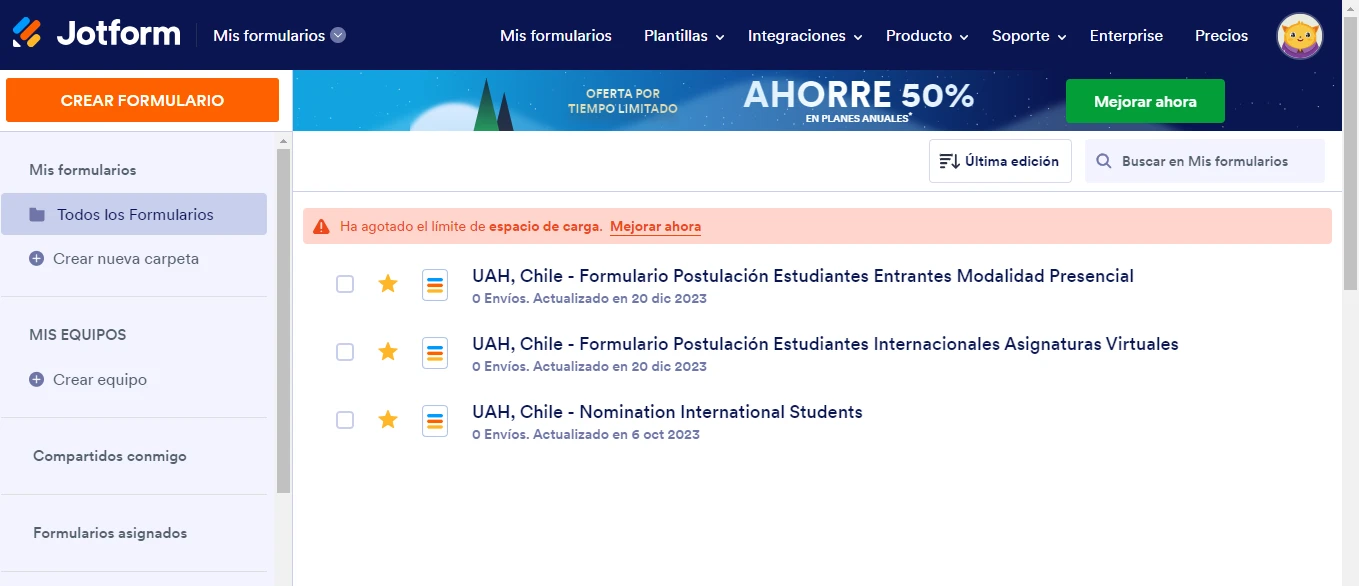Toggle star on Asignaturas Virtuales form
The image size is (1359, 586).
[x=388, y=352]
